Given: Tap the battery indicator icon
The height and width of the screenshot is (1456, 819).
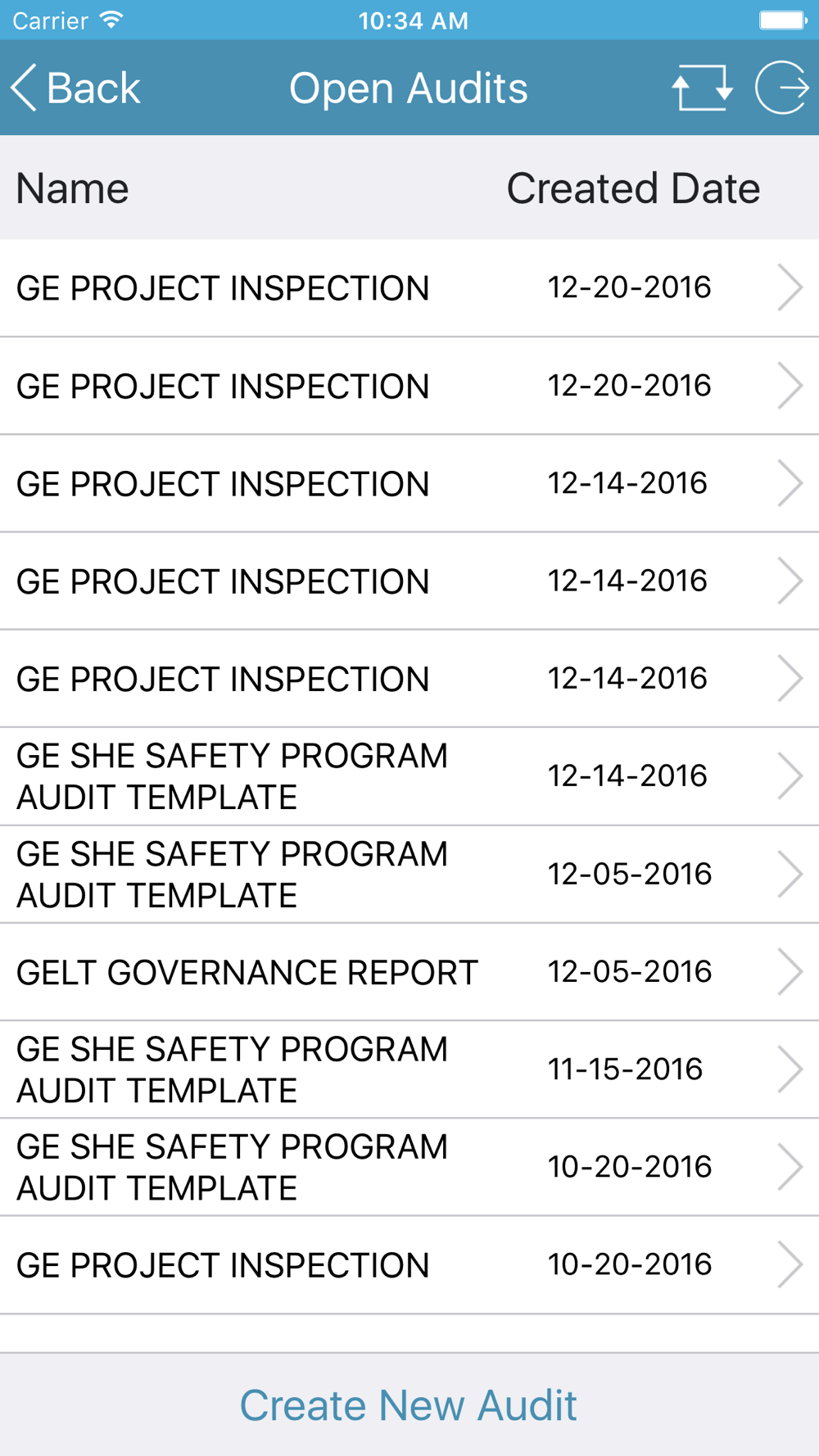Looking at the screenshot, I should (x=783, y=20).
